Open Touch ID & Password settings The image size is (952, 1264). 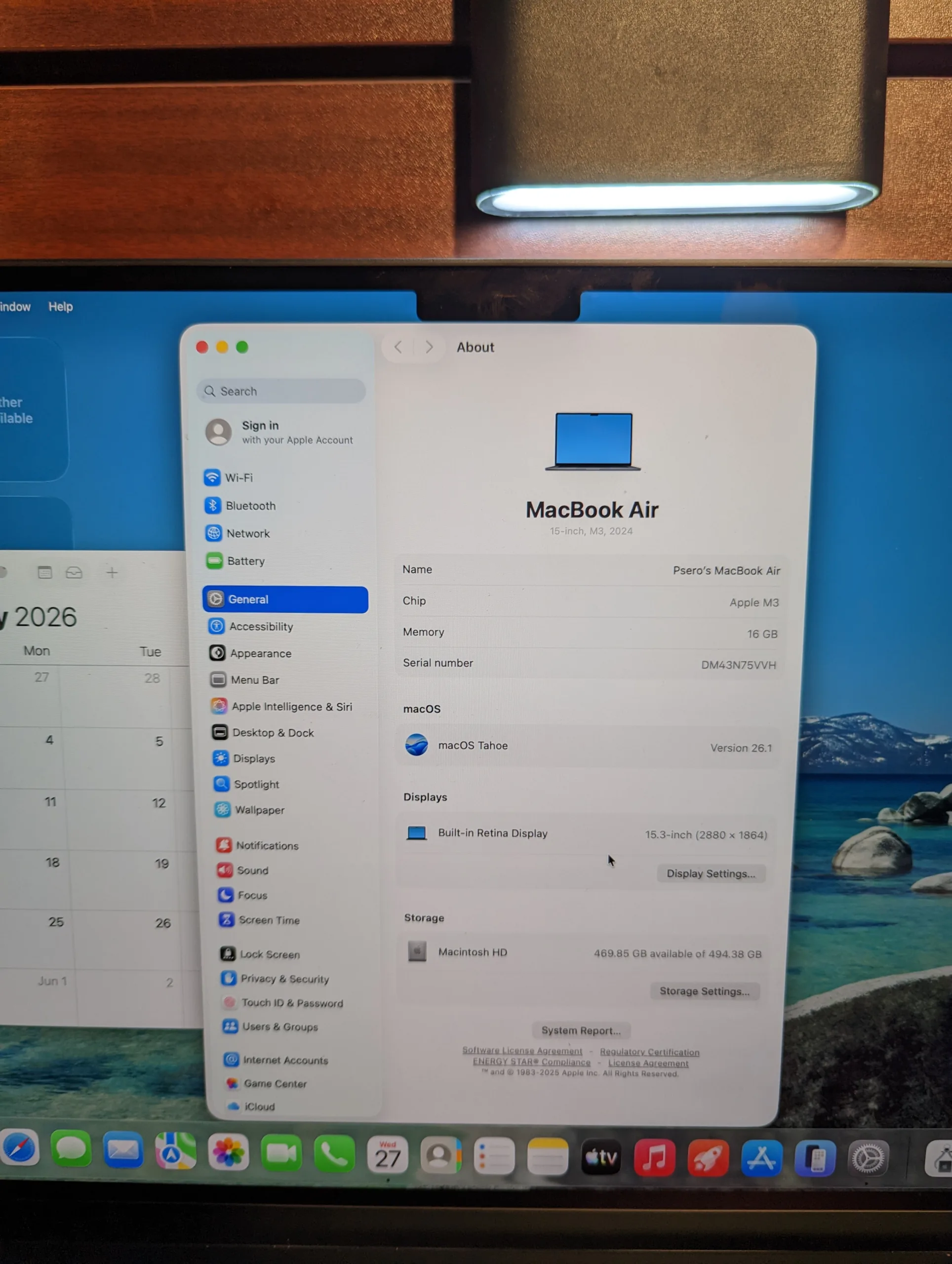click(x=283, y=1003)
